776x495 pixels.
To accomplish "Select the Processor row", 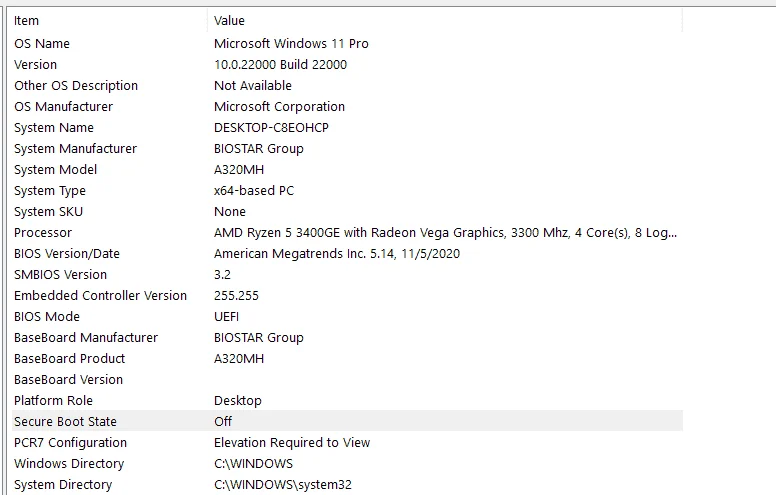I will pyautogui.click(x=347, y=233).
